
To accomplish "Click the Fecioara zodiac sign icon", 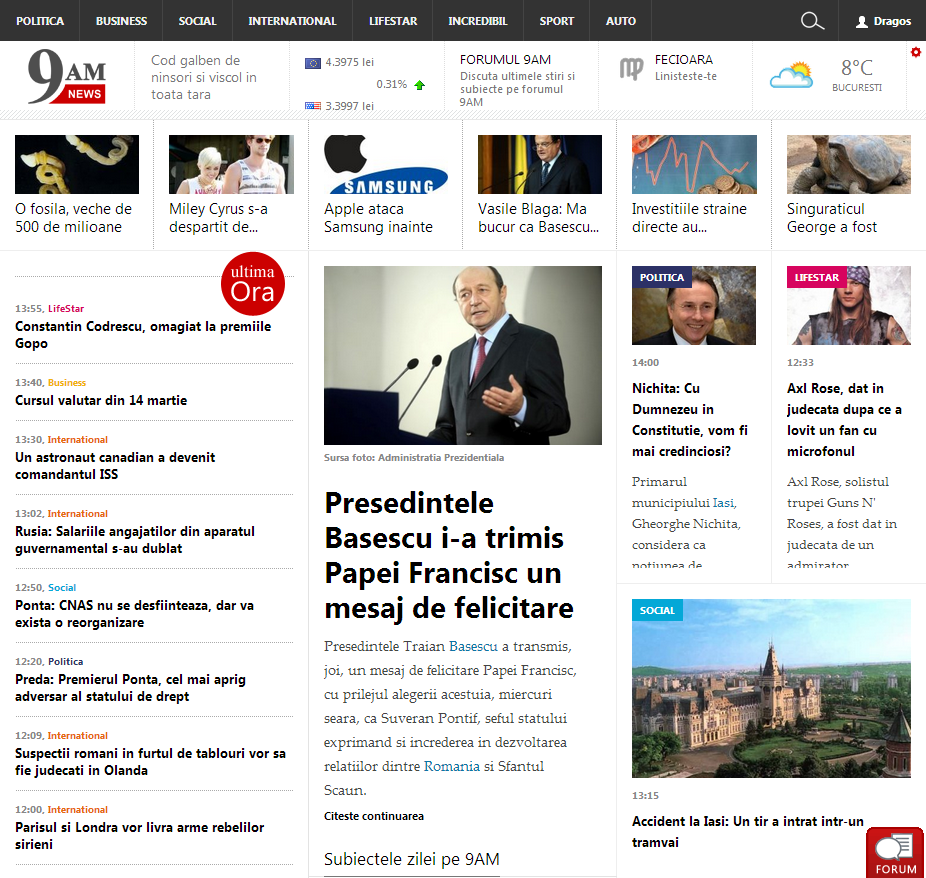I will (631, 69).
